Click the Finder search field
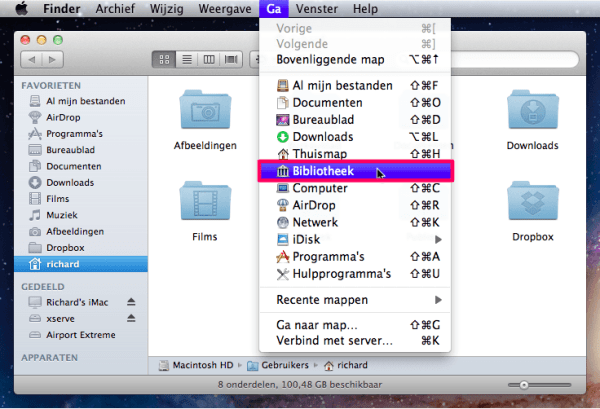Image resolution: width=600 pixels, height=409 pixels. pos(515,59)
